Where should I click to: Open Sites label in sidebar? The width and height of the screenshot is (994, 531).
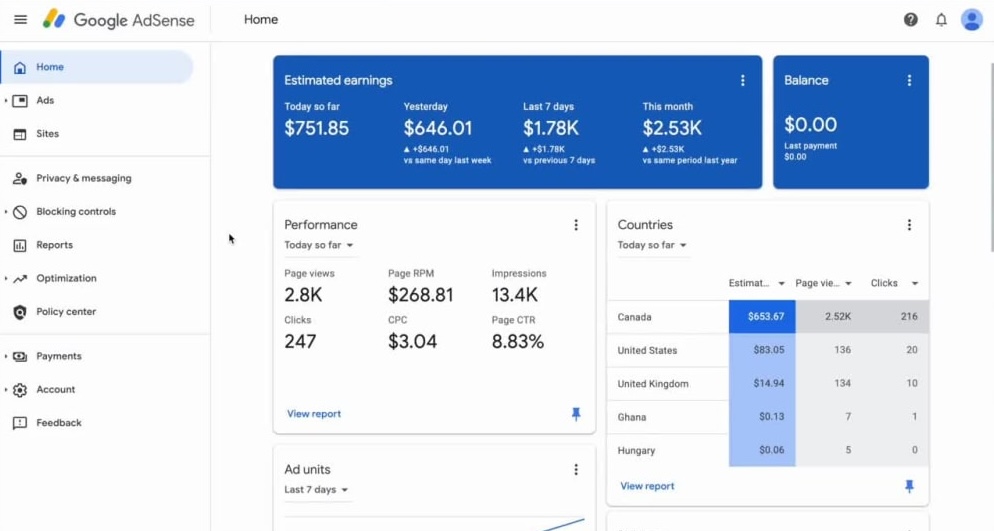[x=48, y=134]
